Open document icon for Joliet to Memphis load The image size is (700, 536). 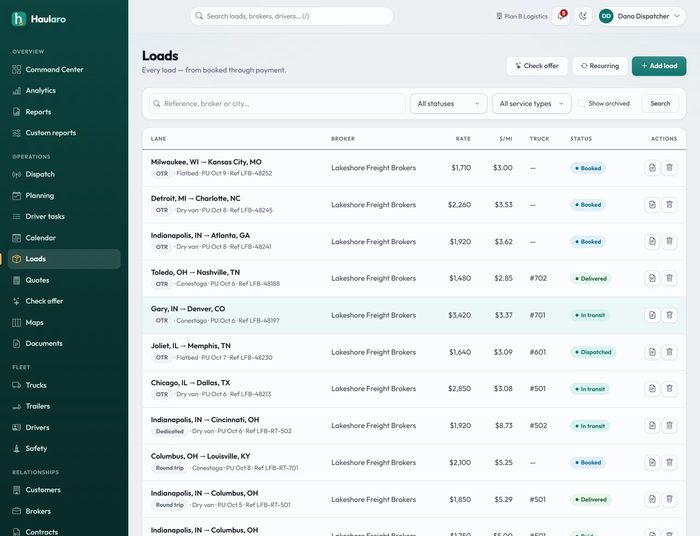[x=652, y=352]
